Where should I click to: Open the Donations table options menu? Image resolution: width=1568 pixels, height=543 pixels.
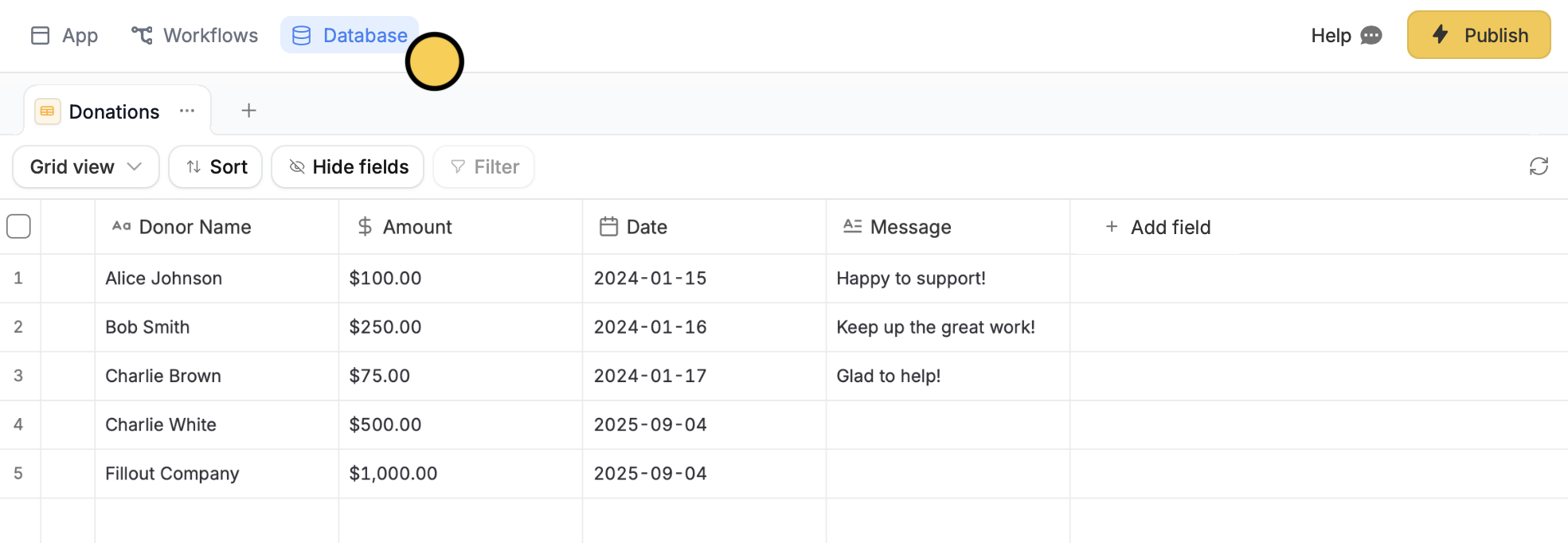(x=187, y=111)
